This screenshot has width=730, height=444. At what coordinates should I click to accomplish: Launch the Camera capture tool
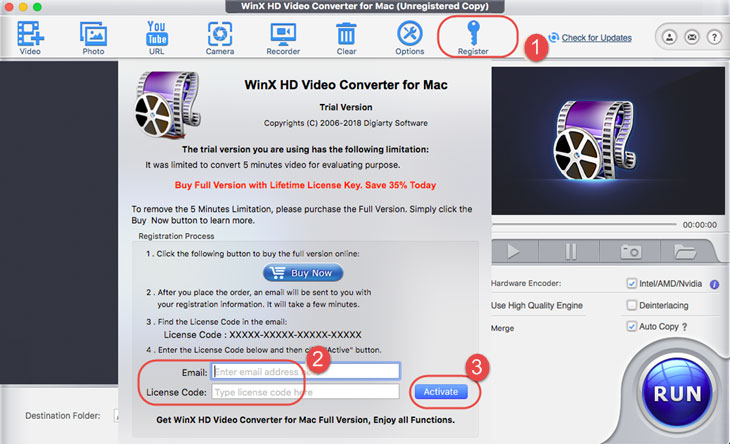click(x=220, y=37)
